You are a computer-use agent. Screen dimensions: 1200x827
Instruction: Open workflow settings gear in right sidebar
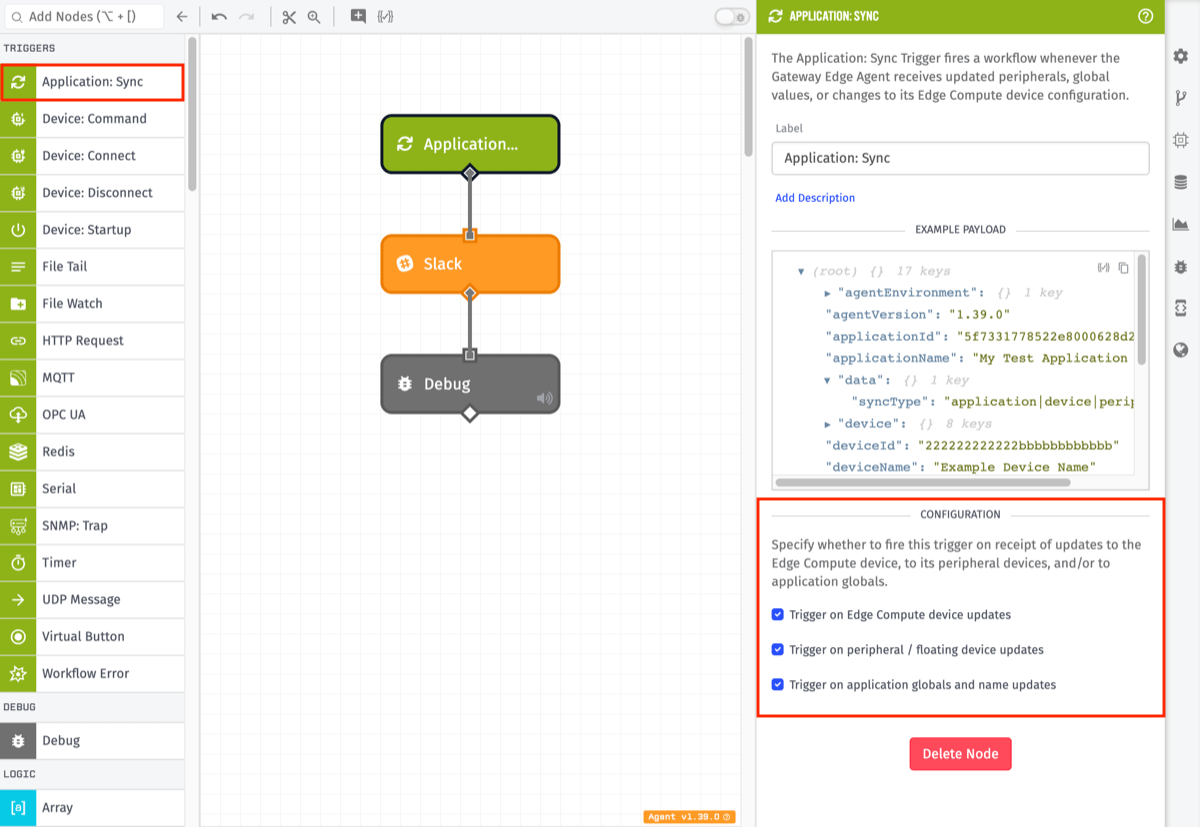pos(1181,57)
